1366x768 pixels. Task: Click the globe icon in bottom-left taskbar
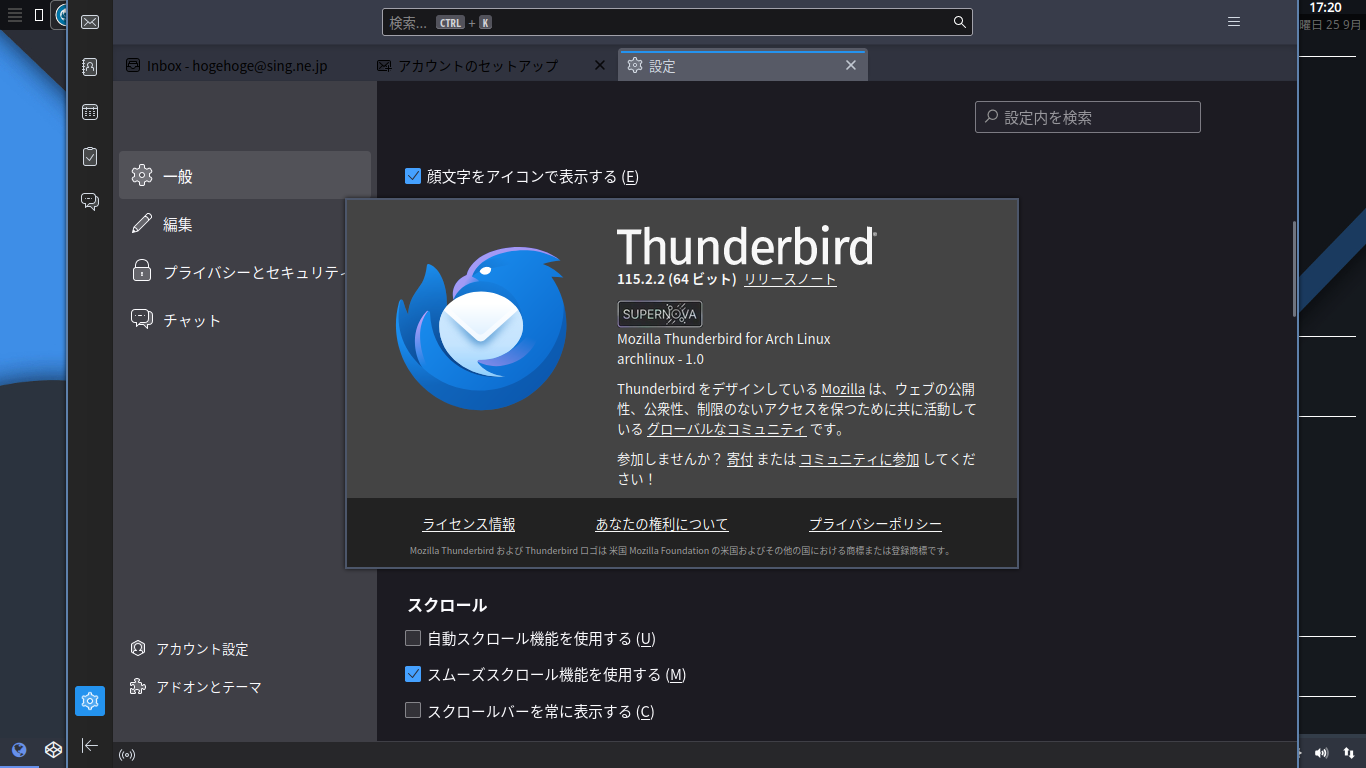point(18,750)
